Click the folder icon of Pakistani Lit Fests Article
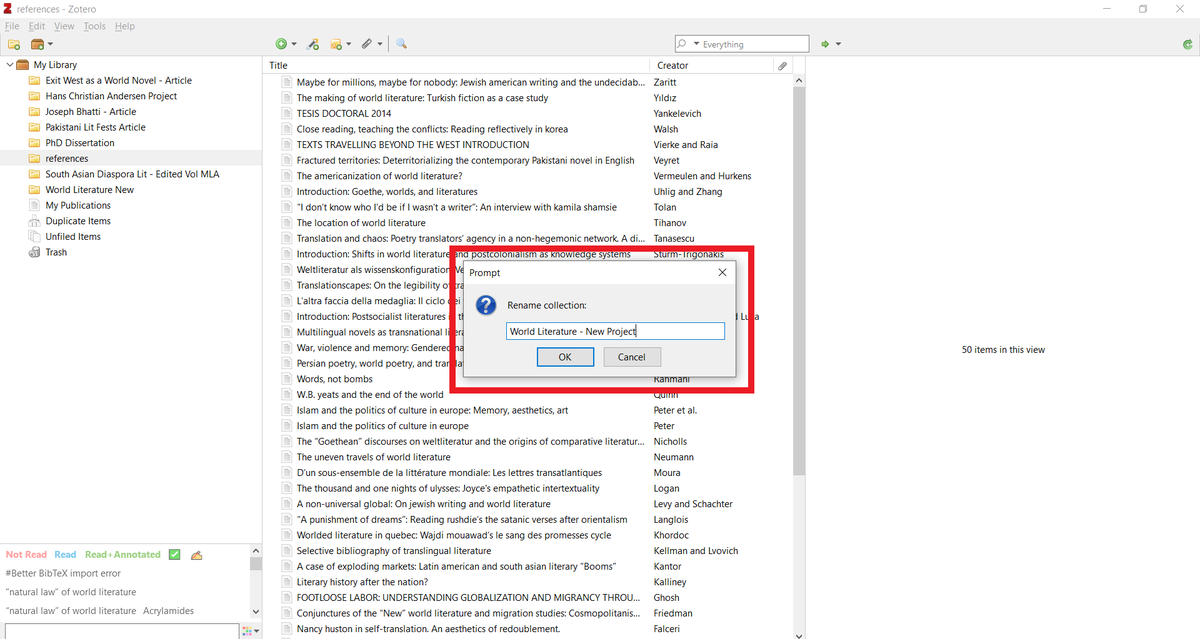The width and height of the screenshot is (1200, 639). coord(35,127)
